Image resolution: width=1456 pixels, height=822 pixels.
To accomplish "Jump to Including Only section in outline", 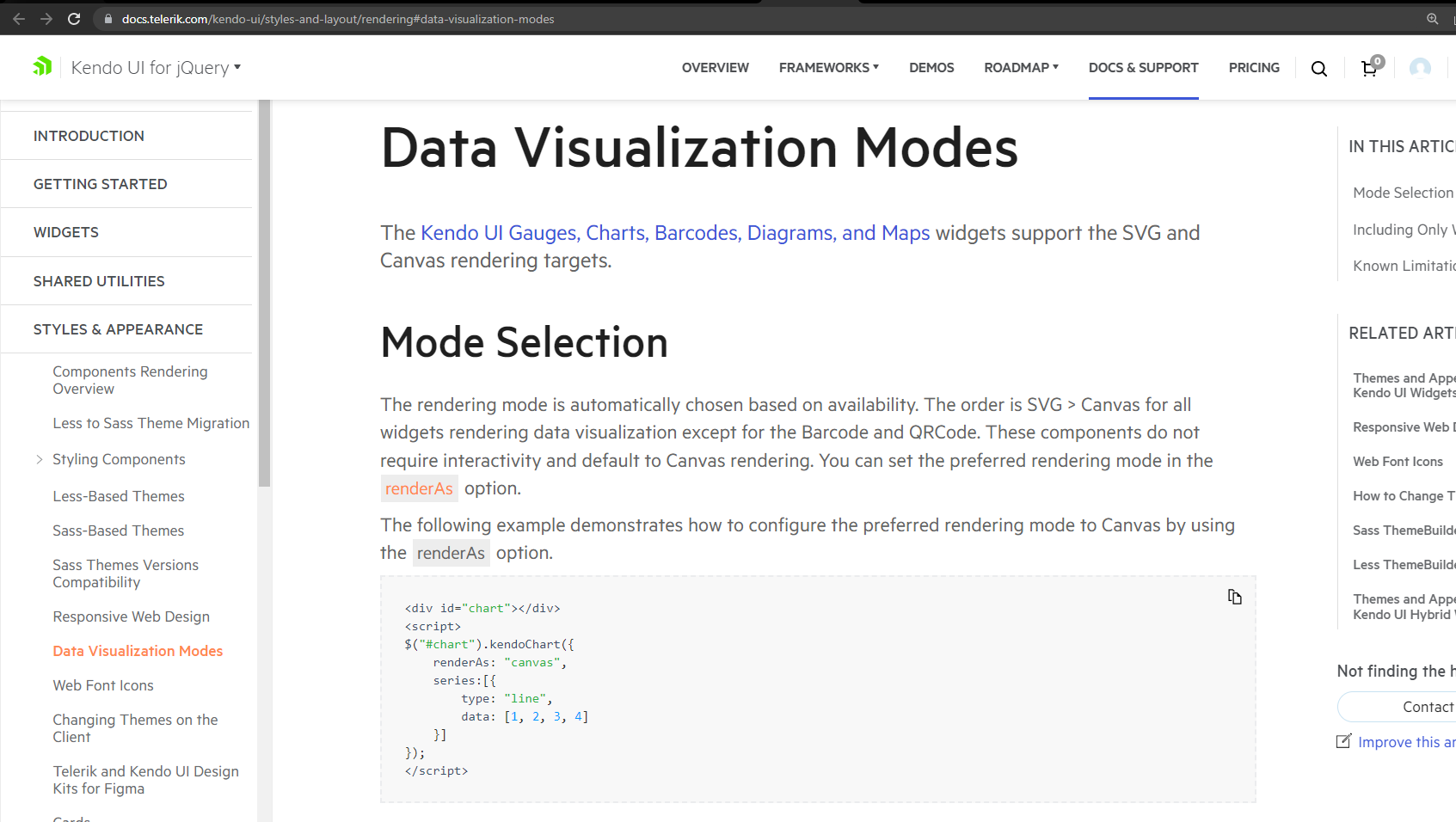I will (1404, 230).
